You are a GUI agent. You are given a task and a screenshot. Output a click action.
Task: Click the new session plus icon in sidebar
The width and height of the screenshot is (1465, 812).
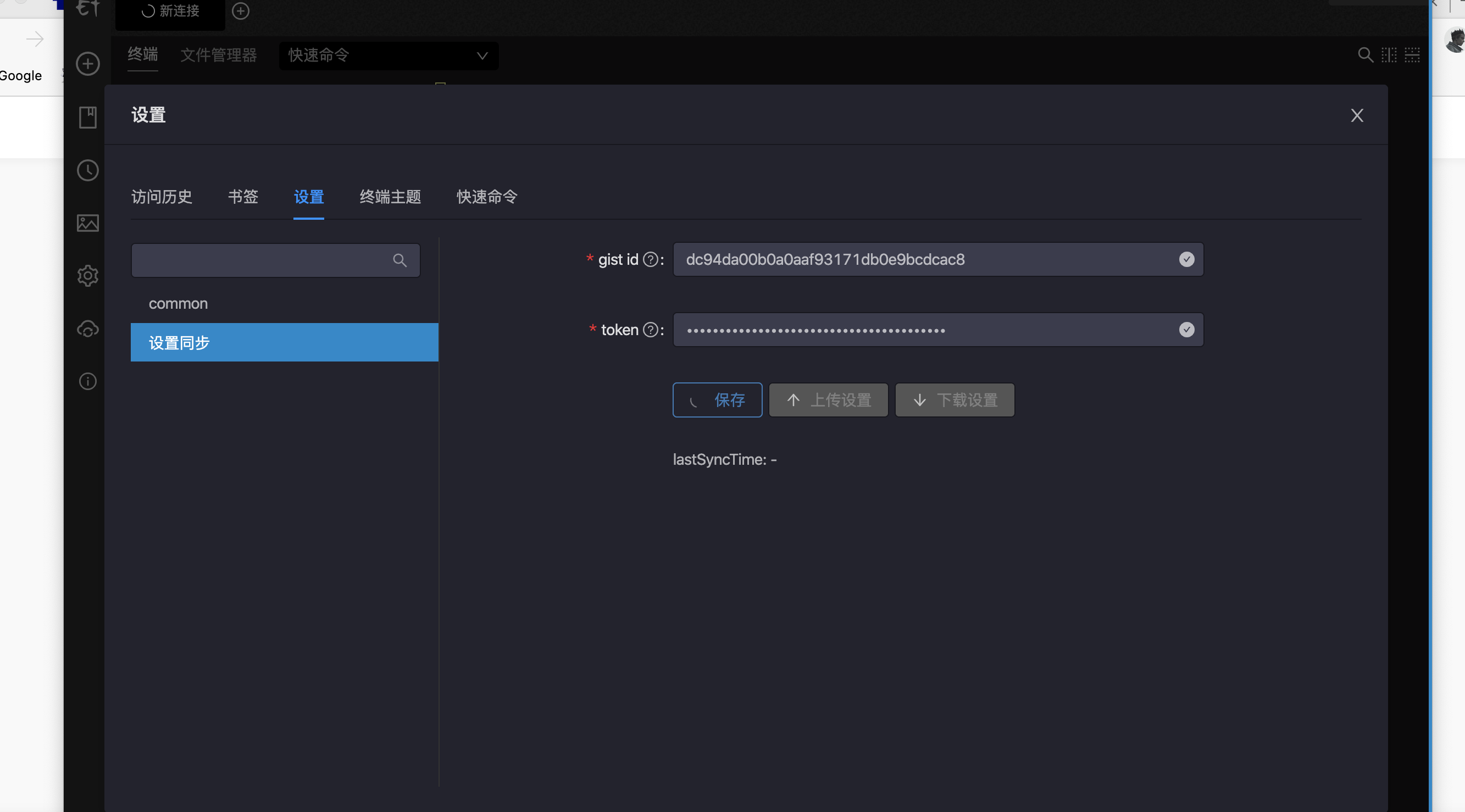87,64
